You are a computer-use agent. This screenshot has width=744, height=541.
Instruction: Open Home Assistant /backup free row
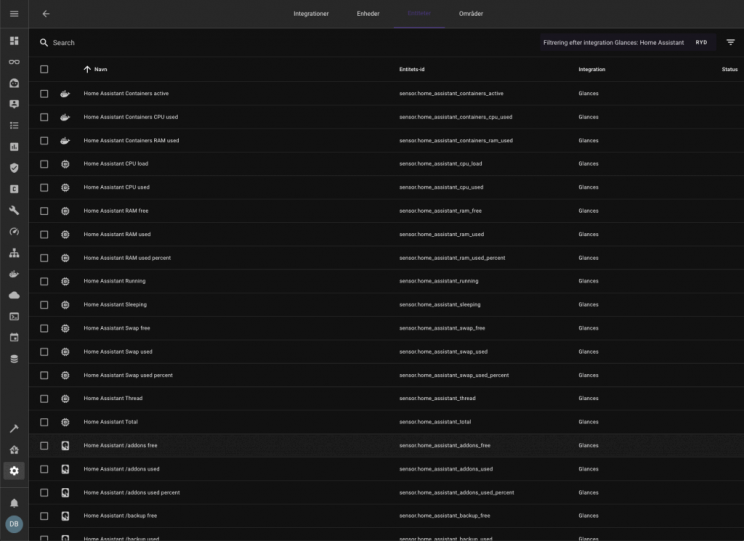[120, 515]
